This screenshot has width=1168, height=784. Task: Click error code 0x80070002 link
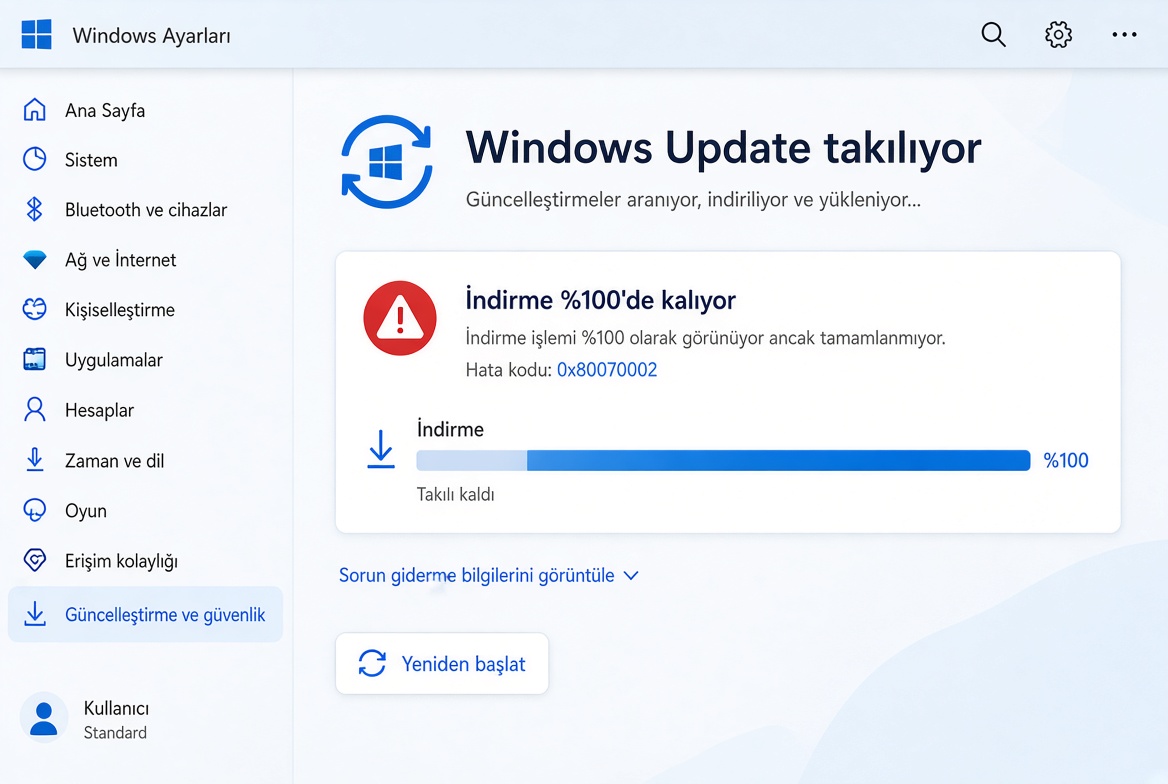(x=607, y=370)
